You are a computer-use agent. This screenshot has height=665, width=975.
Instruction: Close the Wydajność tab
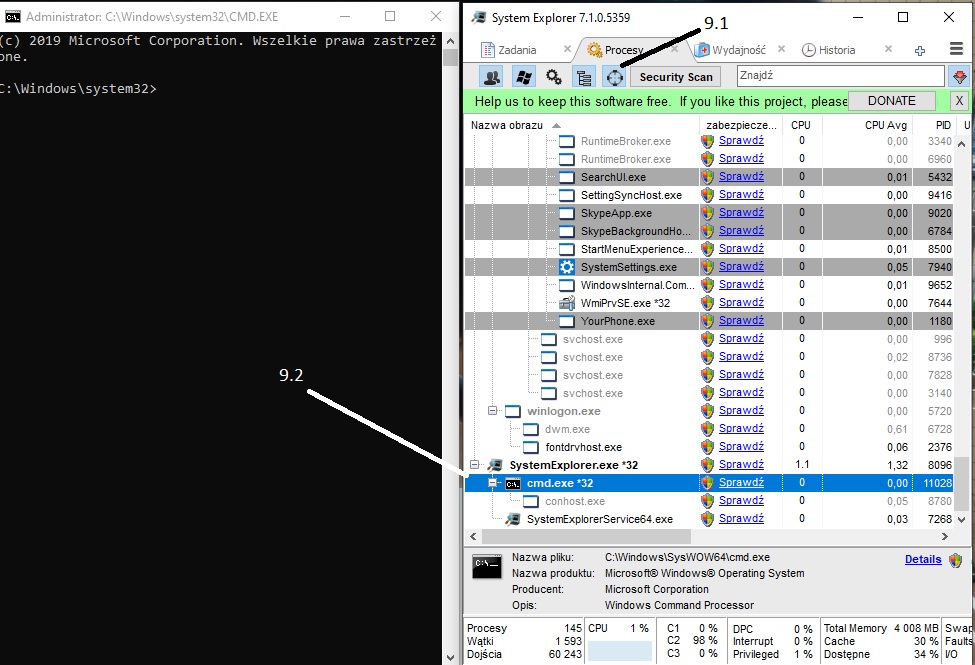tap(782, 49)
